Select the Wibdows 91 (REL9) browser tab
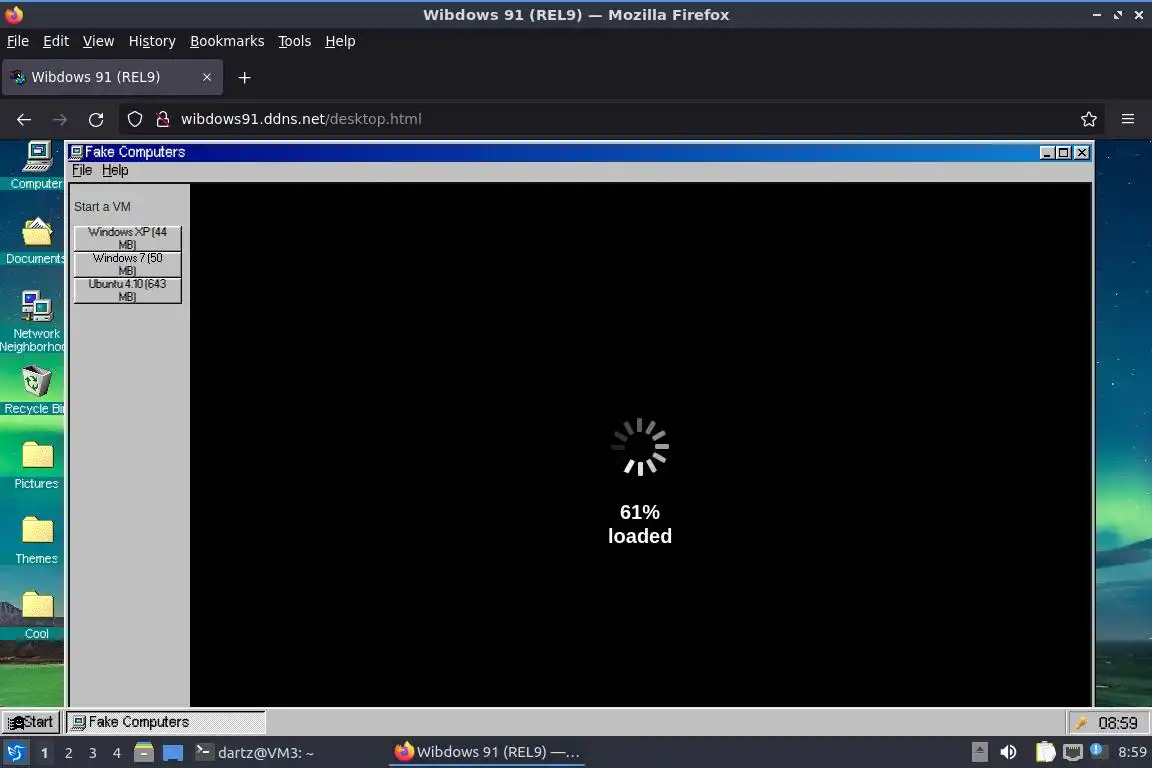 tap(112, 77)
